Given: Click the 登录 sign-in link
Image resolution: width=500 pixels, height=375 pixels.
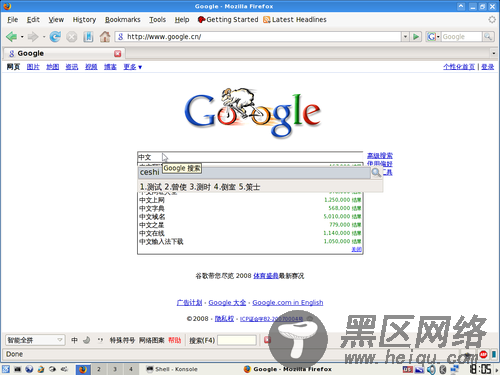Looking at the screenshot, I should 487,67.
